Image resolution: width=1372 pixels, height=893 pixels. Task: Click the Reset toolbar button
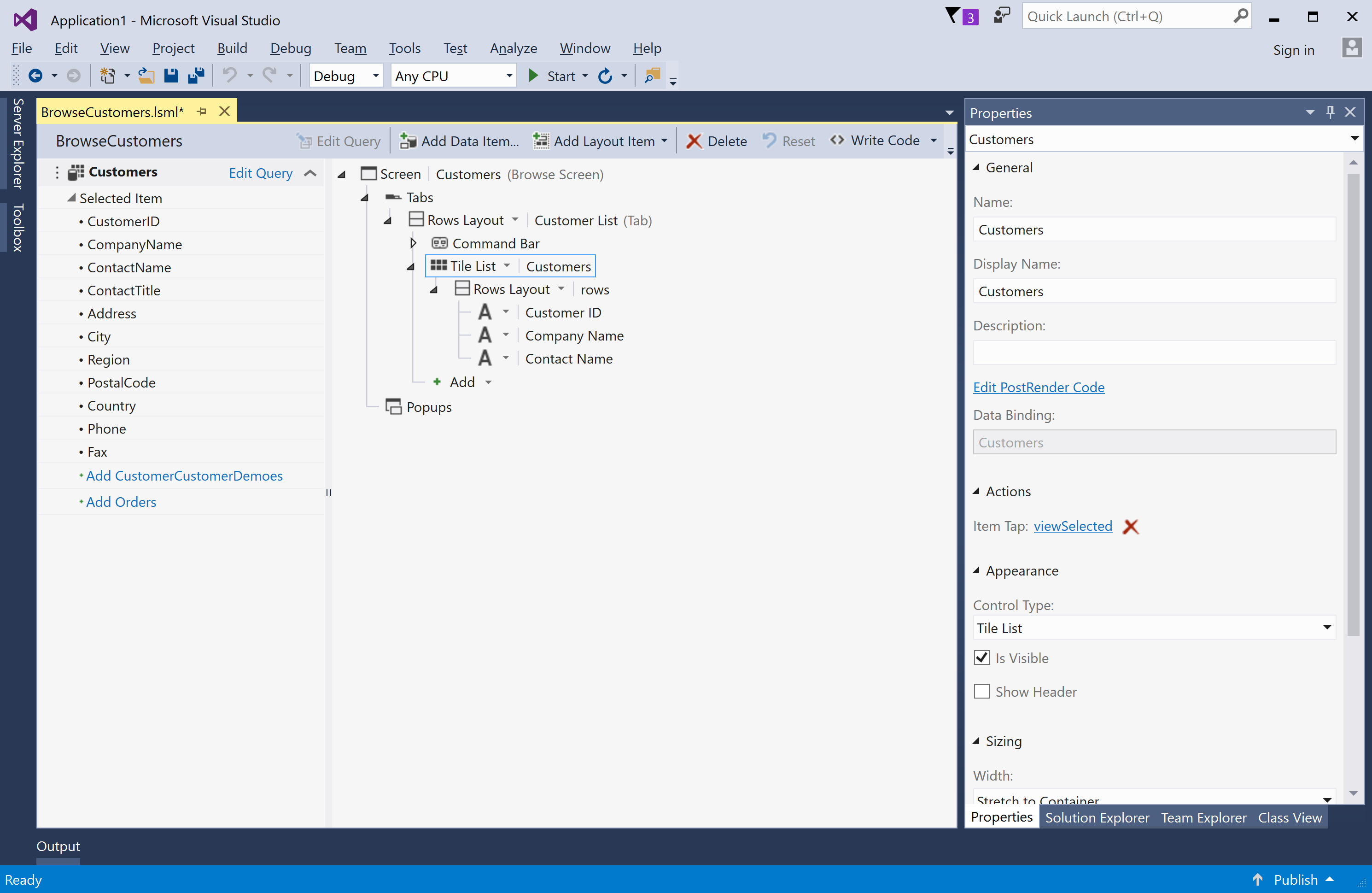coord(788,141)
